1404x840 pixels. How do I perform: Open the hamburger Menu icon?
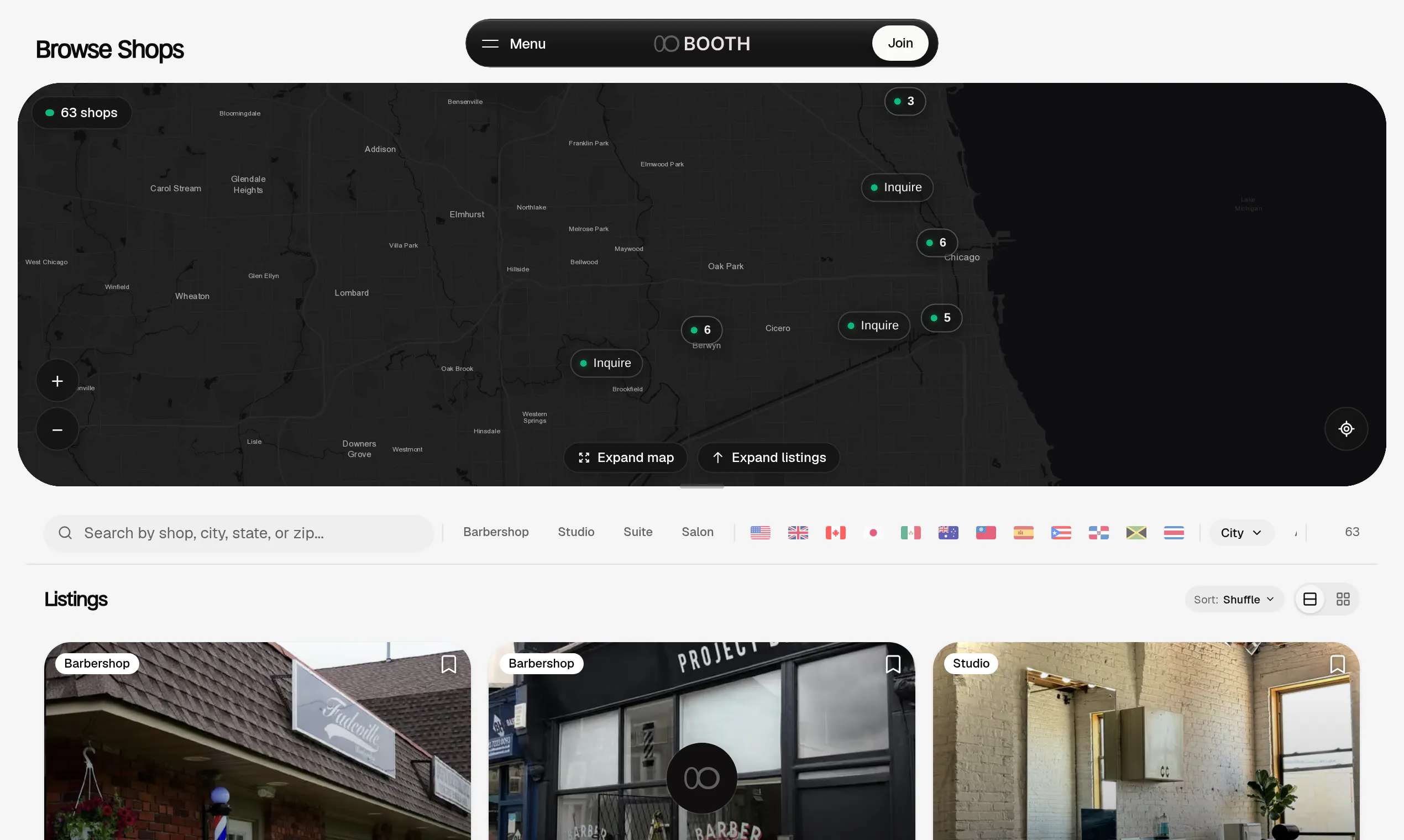point(490,44)
